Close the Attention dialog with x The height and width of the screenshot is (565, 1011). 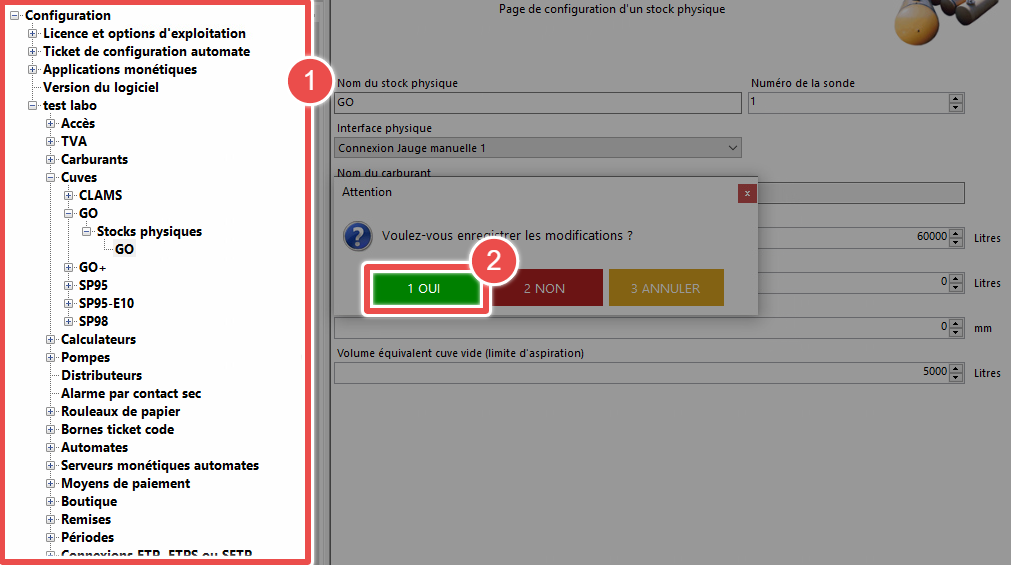point(746,193)
